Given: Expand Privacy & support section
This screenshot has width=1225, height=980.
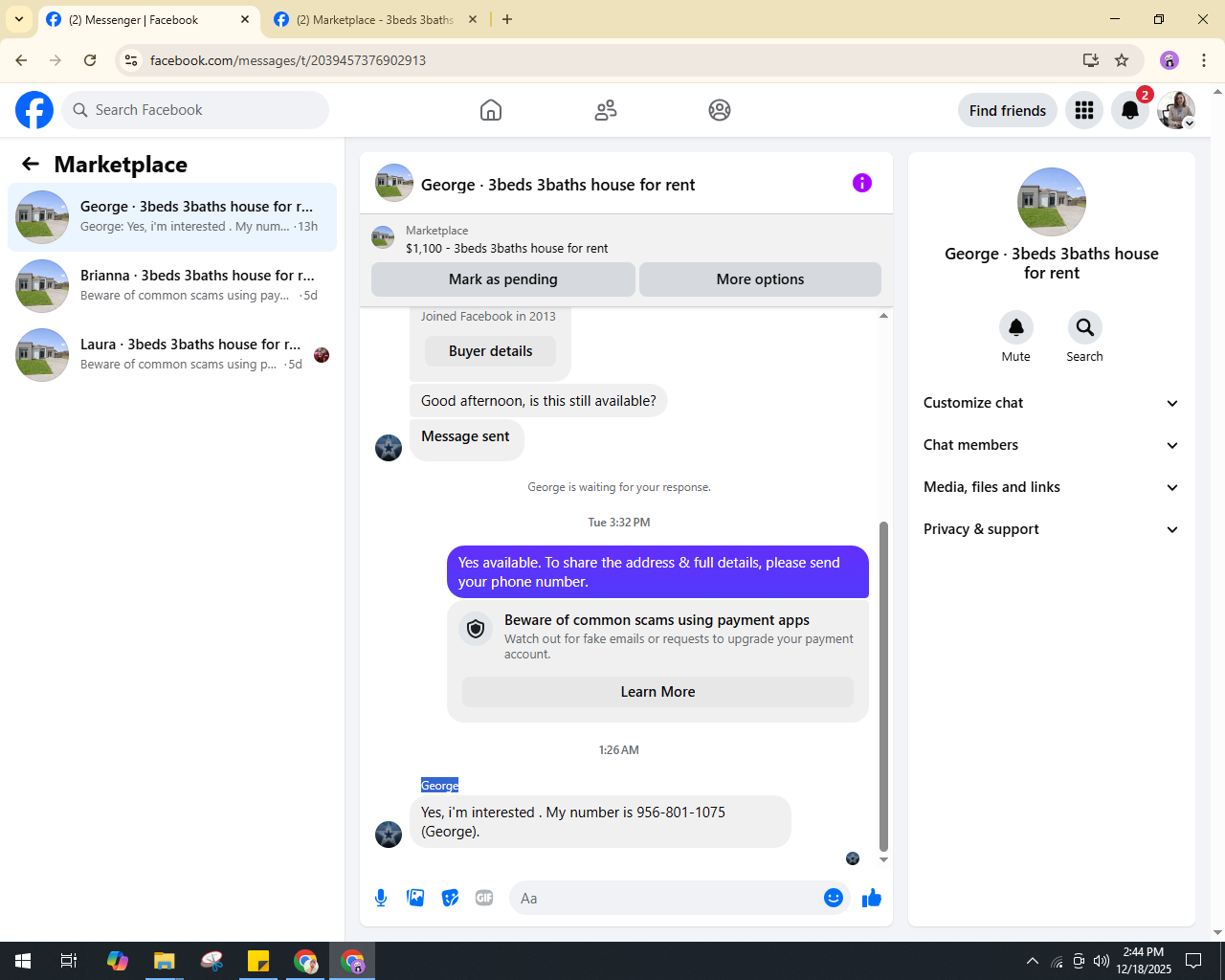Looking at the screenshot, I should (x=1052, y=529).
